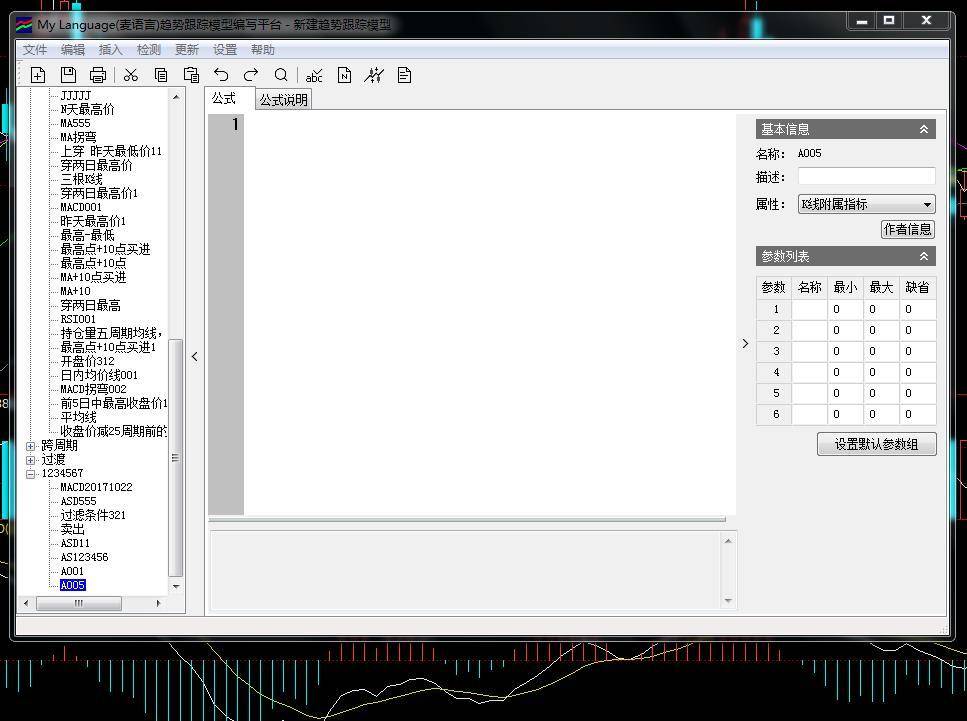This screenshot has width=967, height=721.
Task: Select the 开盘价312 tree item
Action: 87,361
